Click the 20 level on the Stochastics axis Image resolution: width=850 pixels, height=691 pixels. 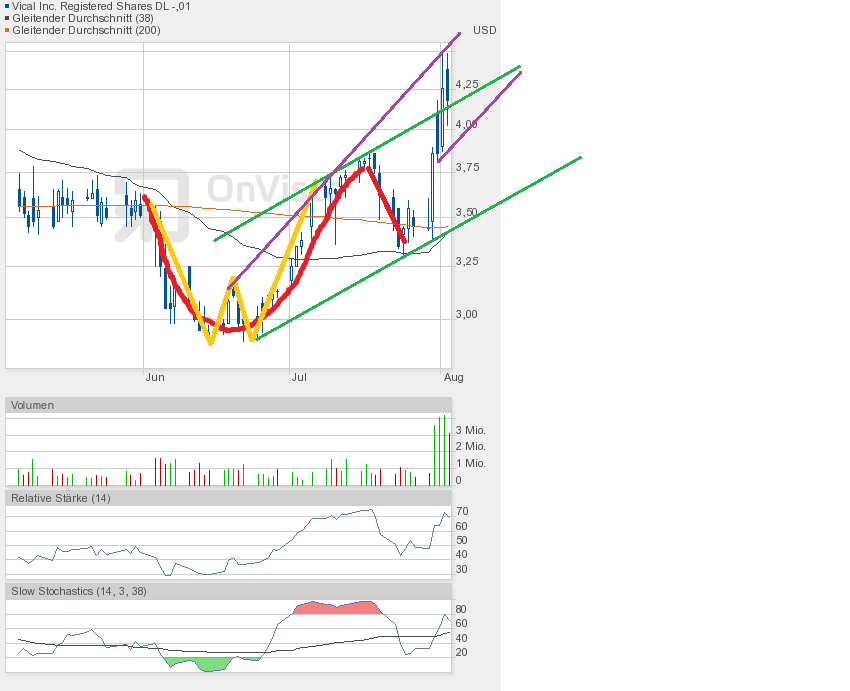461,653
